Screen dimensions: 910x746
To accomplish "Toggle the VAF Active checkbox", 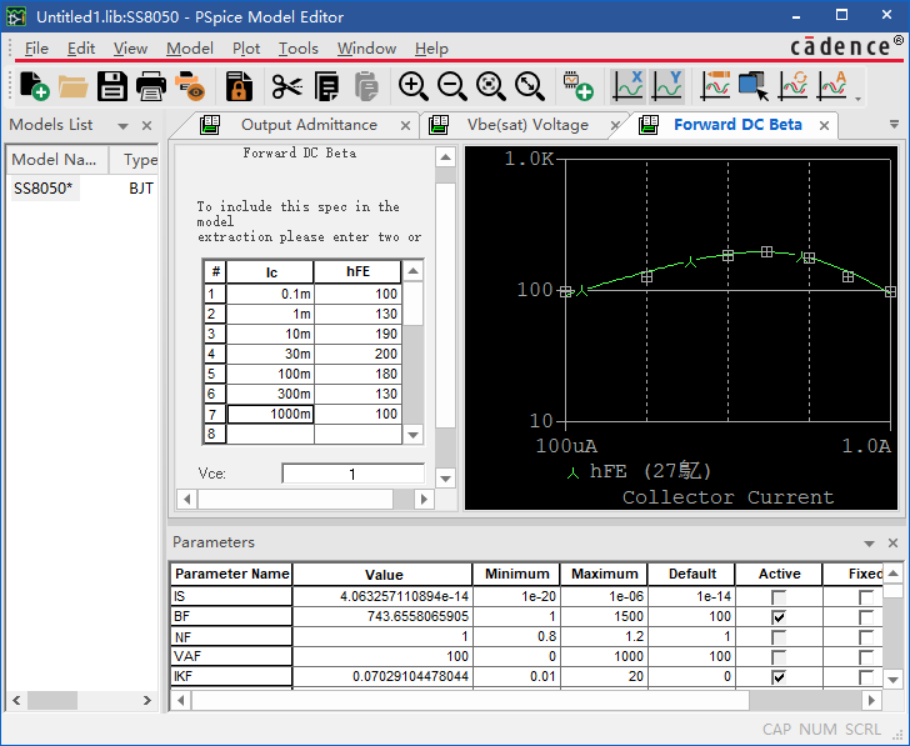I will click(x=778, y=657).
